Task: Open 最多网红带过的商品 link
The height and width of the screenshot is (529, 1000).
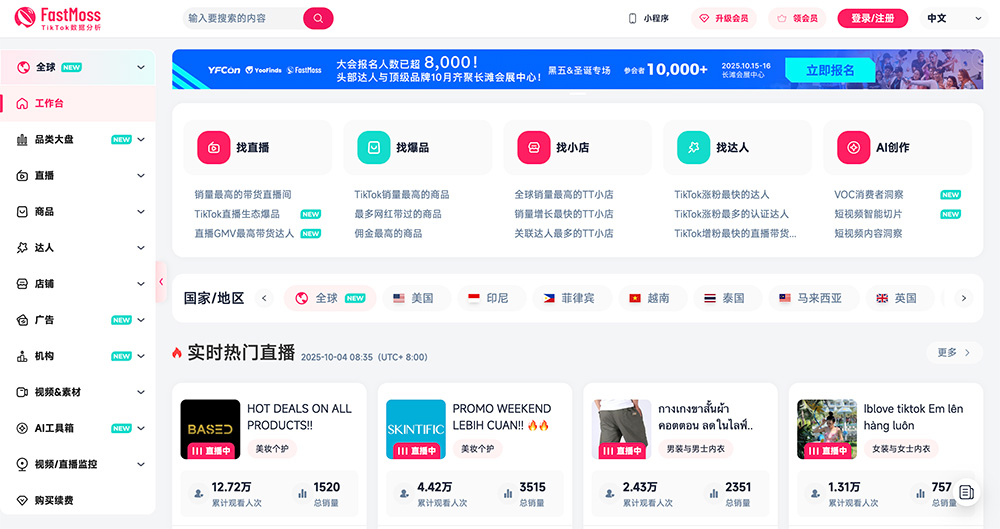Action: tap(398, 214)
